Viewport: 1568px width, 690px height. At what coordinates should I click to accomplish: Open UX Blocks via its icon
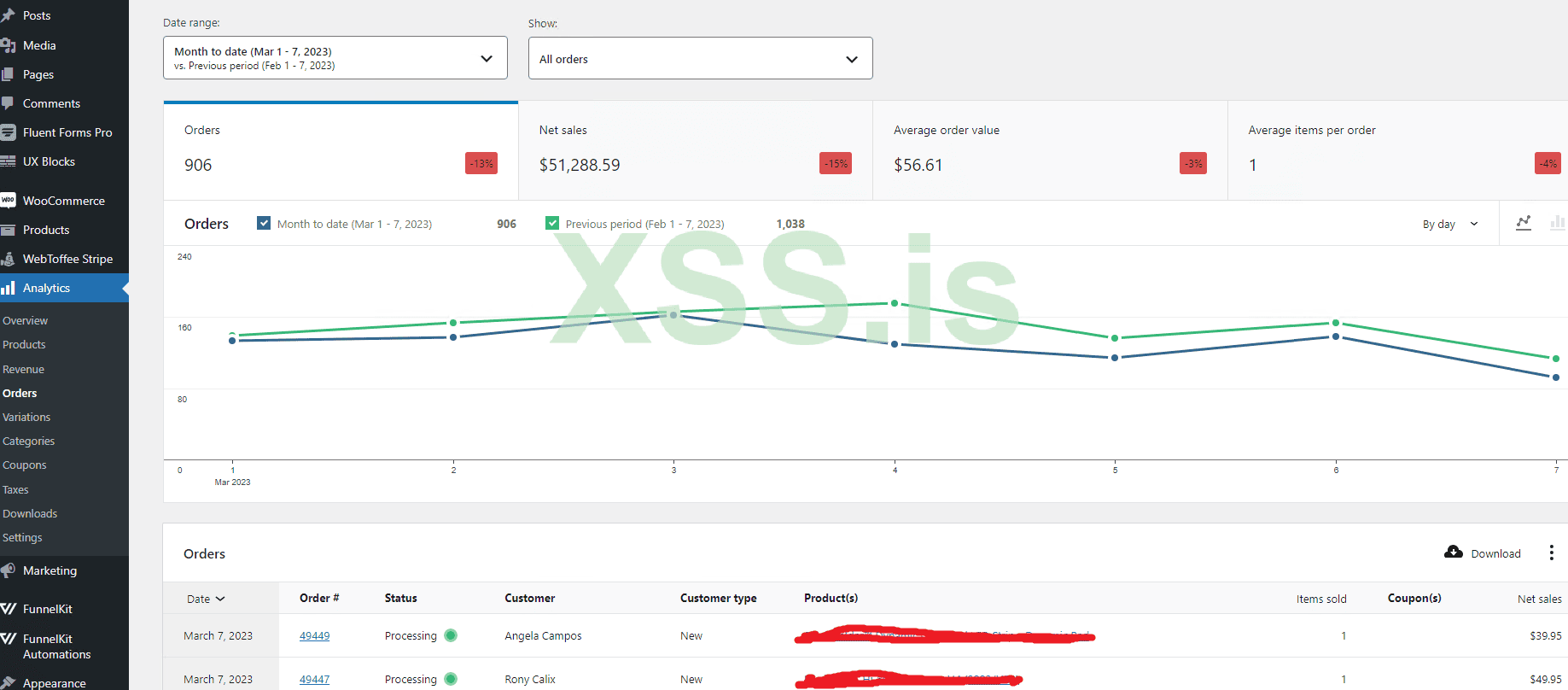(8, 161)
